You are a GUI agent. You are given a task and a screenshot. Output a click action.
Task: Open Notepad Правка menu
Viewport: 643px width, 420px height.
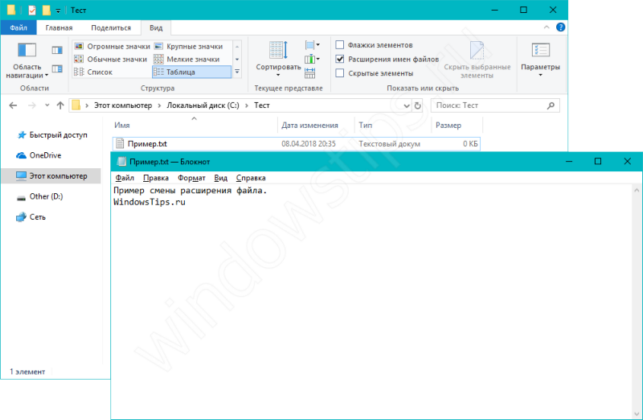(156, 178)
